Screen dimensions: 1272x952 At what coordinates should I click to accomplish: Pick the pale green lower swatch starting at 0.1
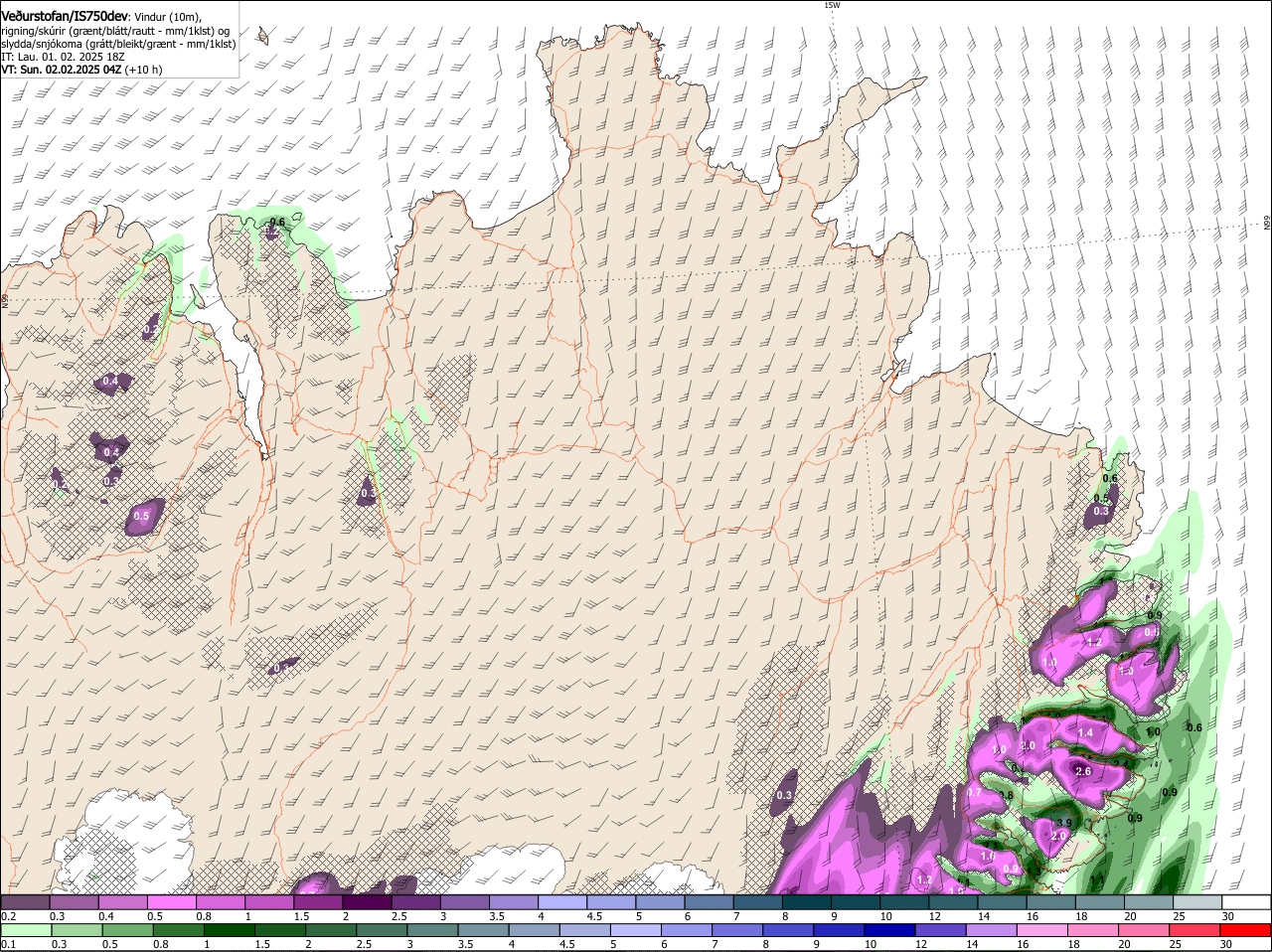[x=26, y=930]
